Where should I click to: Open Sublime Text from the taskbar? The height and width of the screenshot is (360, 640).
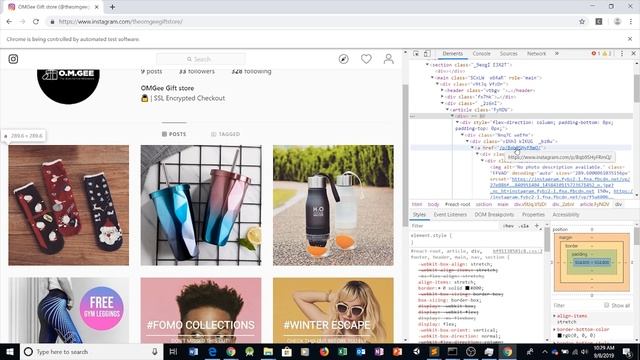(x=434, y=351)
